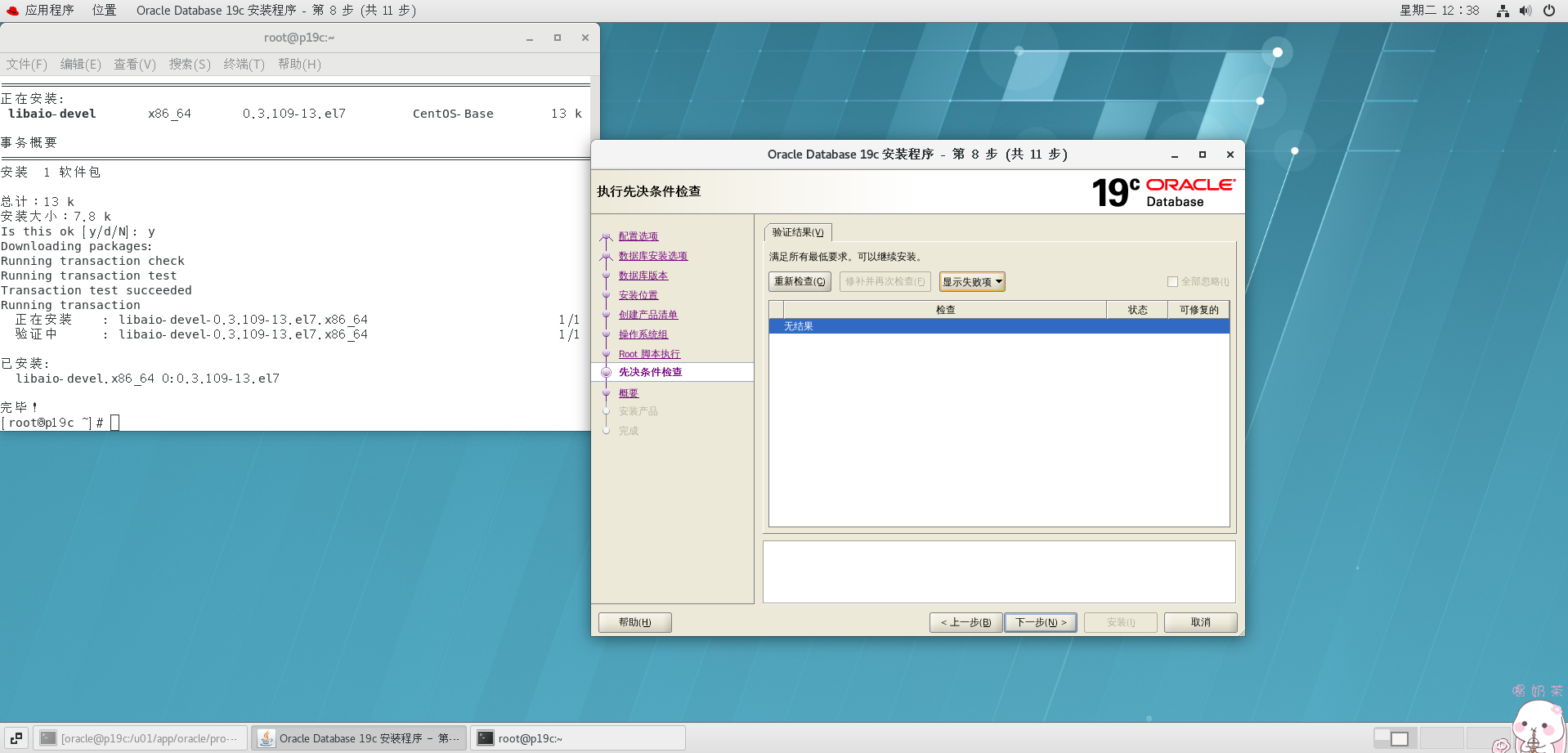Maximize the Oracle installer window

click(x=1203, y=155)
